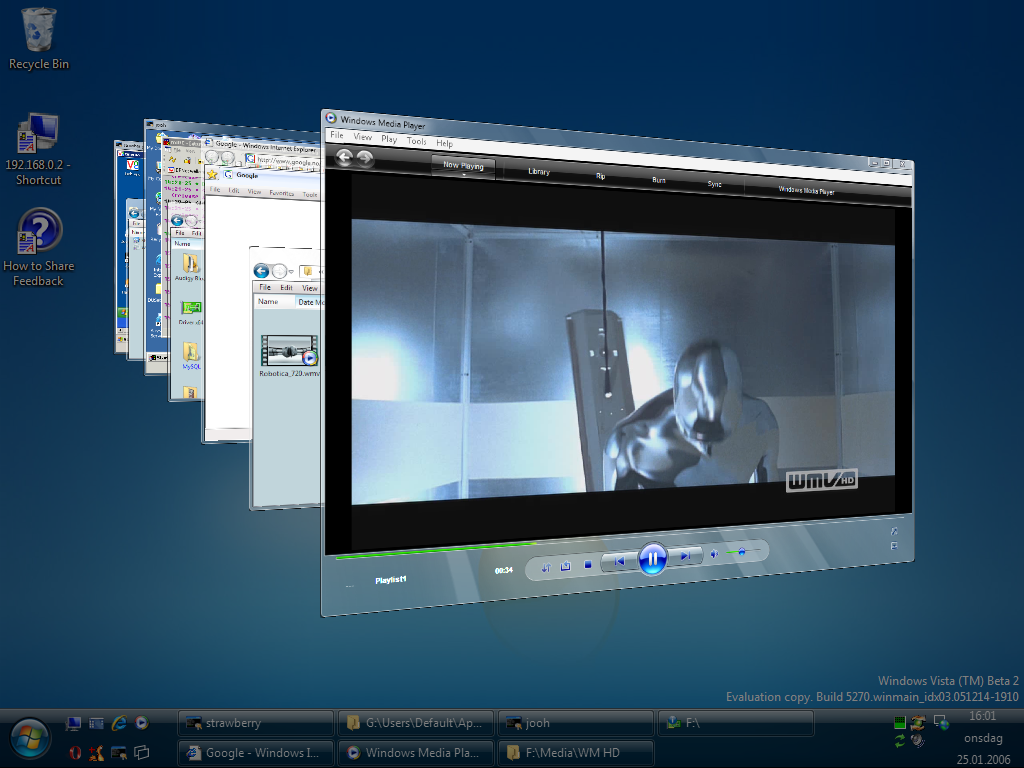Screen dimensions: 1024x768
Task: Open the File menu in the explorer window
Action: [x=265, y=287]
